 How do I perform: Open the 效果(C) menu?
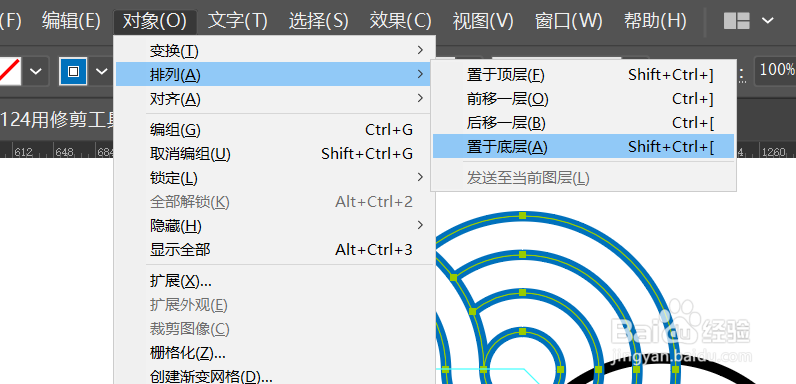pos(401,21)
